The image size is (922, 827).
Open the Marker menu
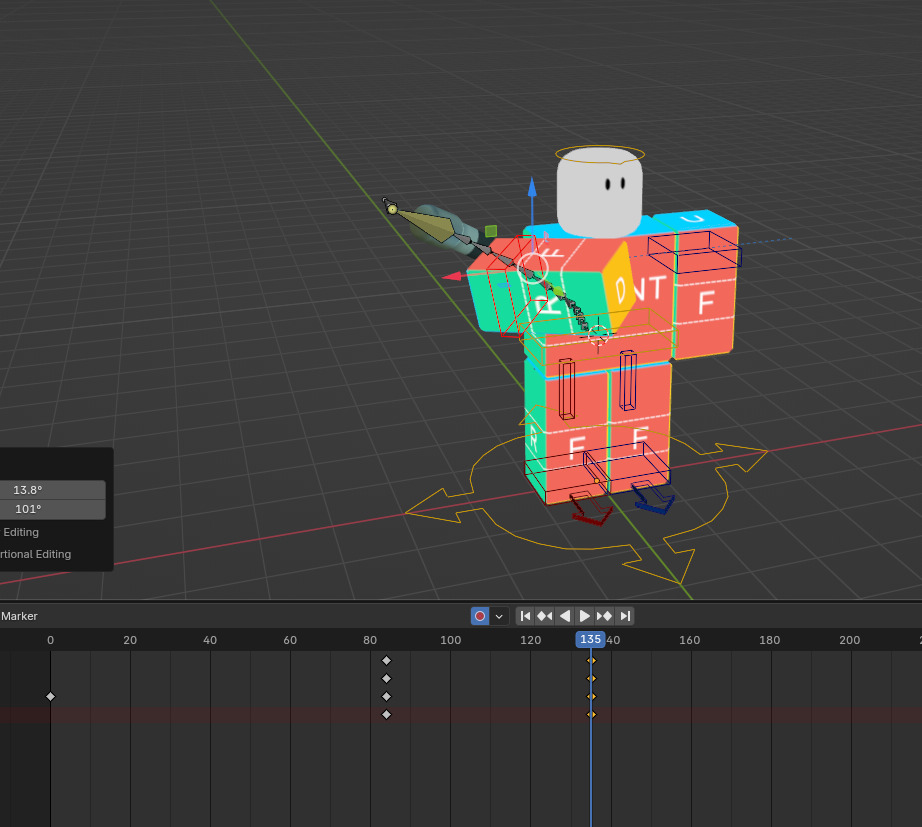point(18,616)
